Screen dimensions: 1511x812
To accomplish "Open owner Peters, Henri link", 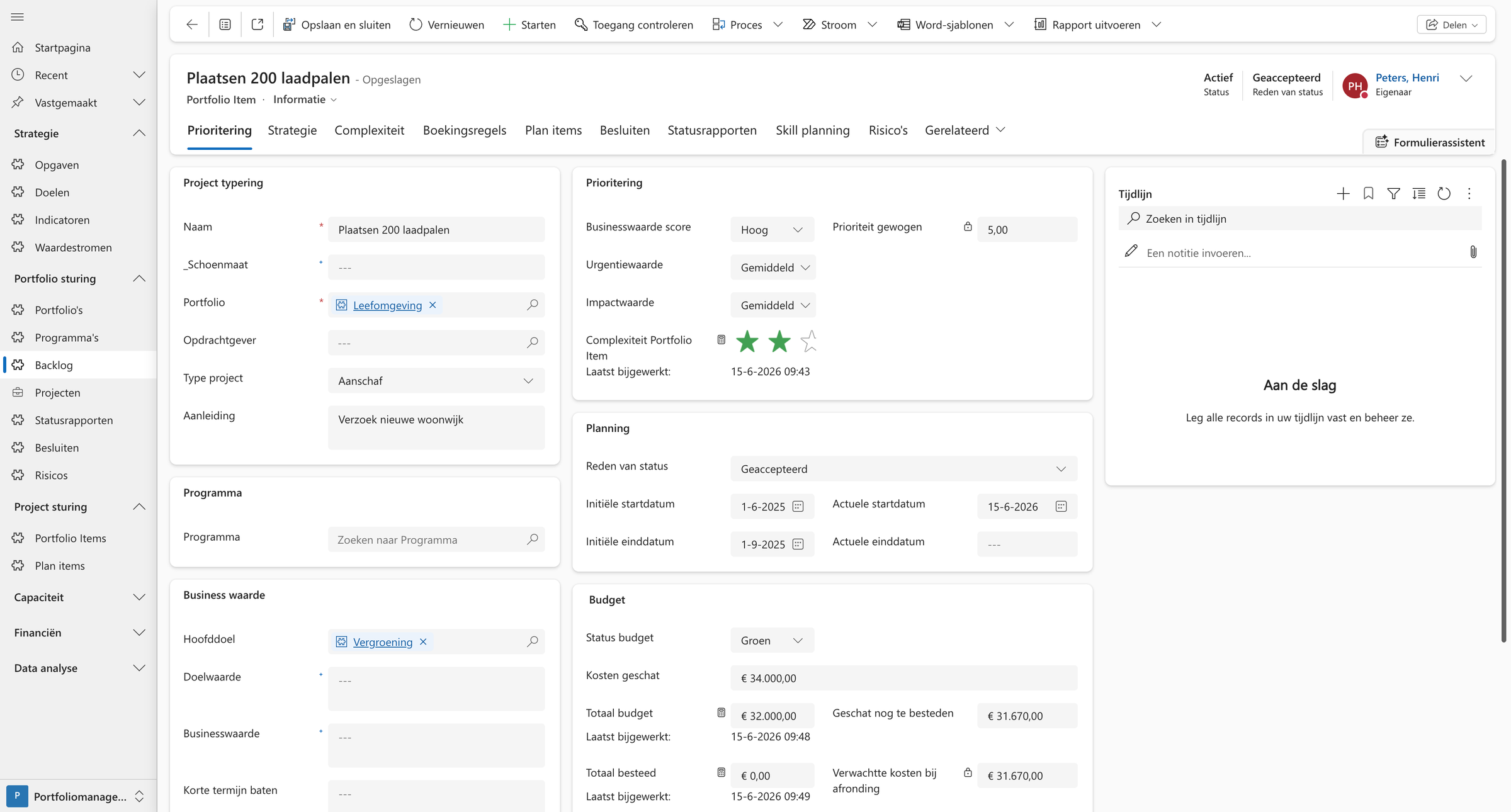I will [x=1407, y=77].
